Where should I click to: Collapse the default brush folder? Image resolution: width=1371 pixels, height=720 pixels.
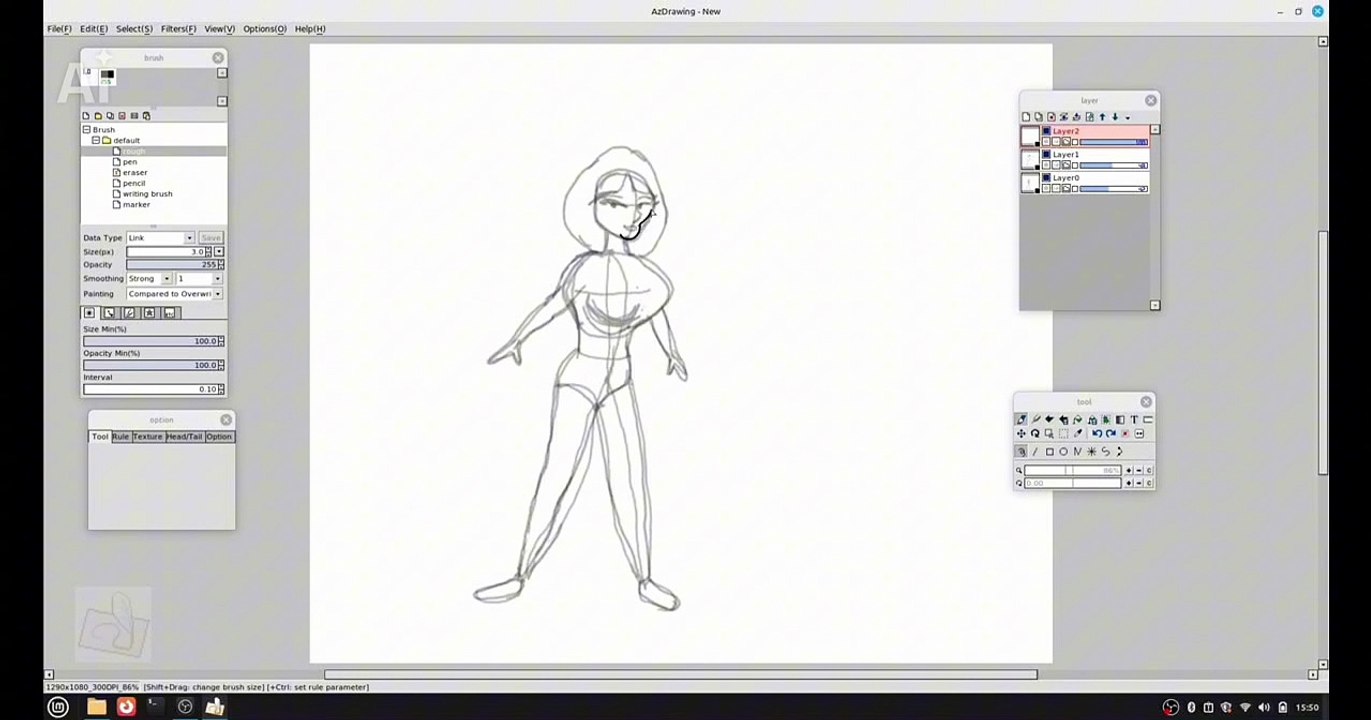pyautogui.click(x=96, y=141)
